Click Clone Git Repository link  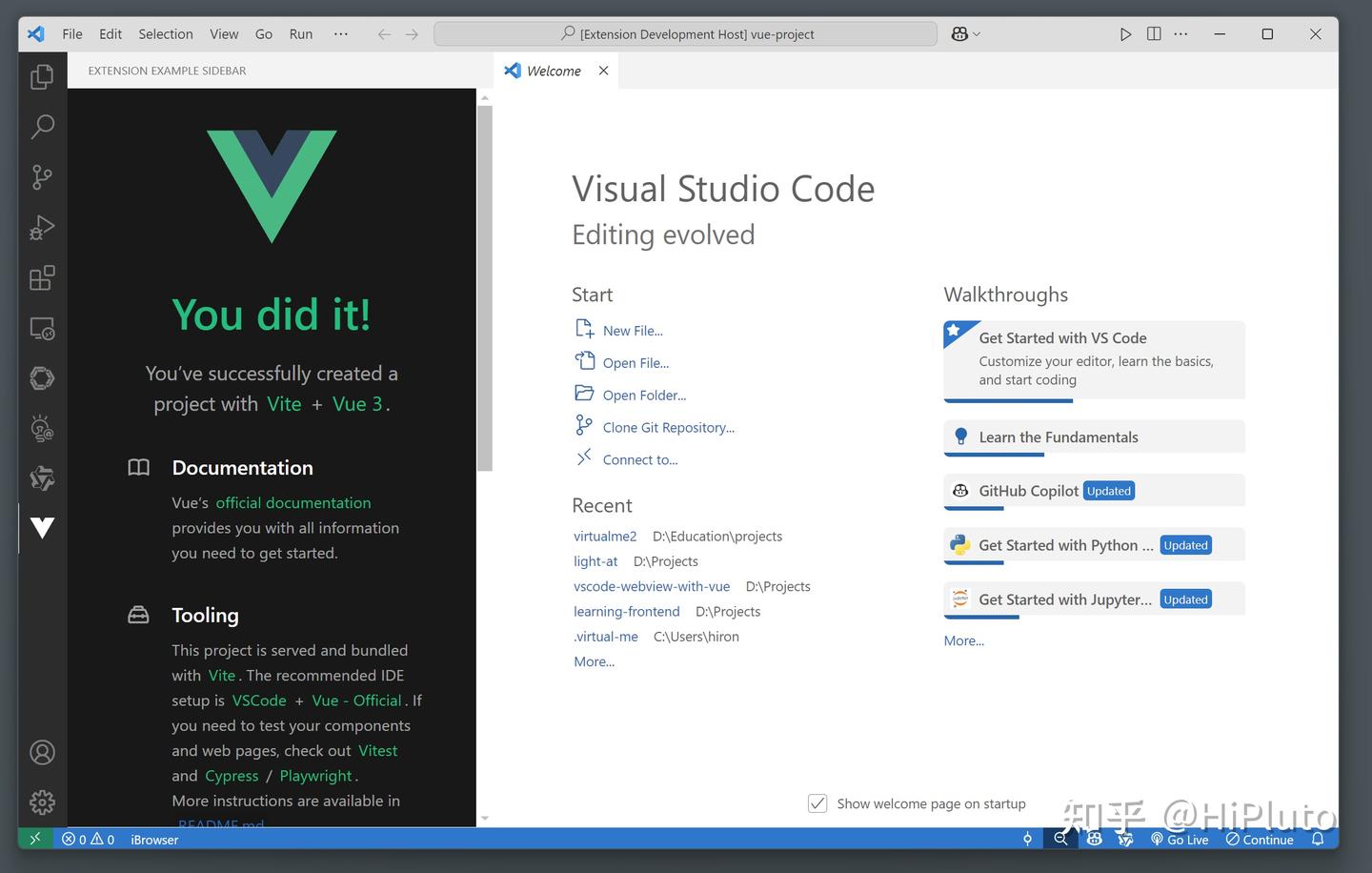click(668, 427)
